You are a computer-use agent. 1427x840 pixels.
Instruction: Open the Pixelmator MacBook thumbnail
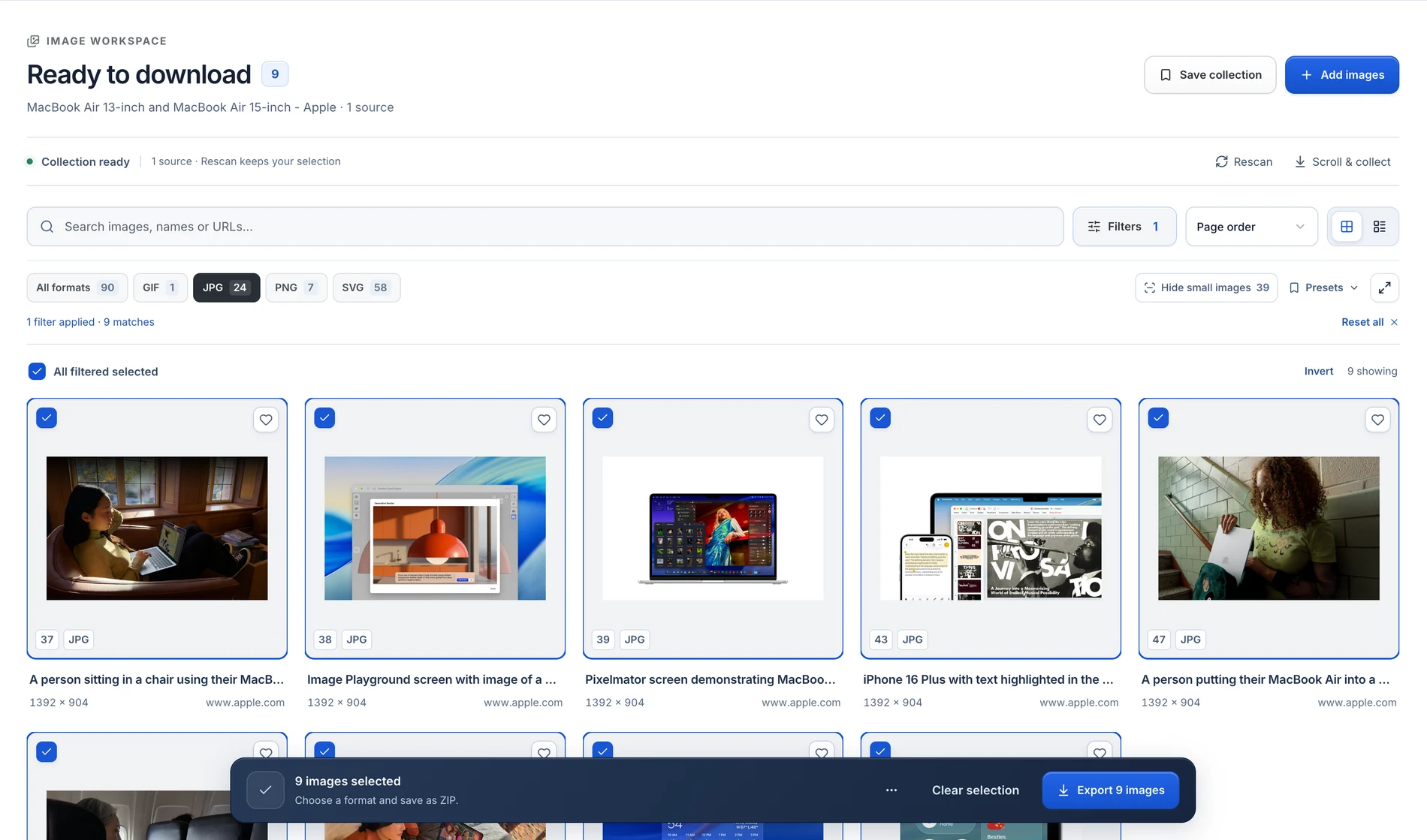click(713, 528)
